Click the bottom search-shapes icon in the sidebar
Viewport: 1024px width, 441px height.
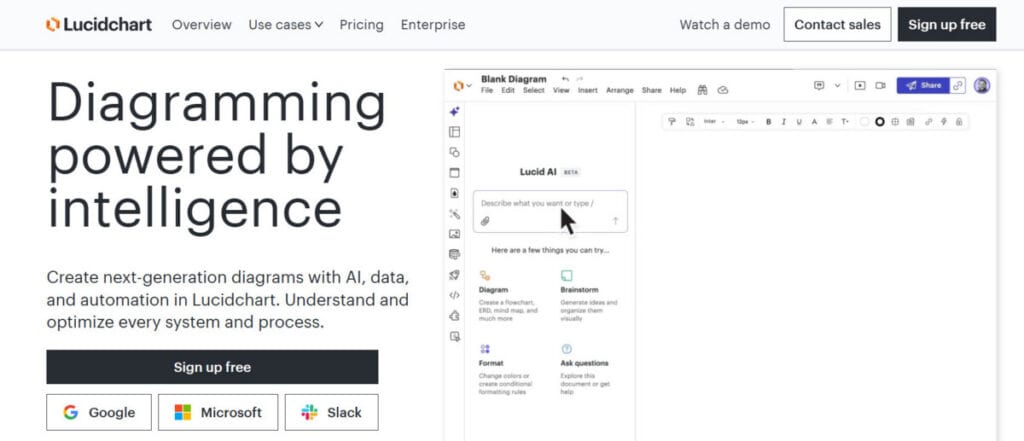click(455, 336)
